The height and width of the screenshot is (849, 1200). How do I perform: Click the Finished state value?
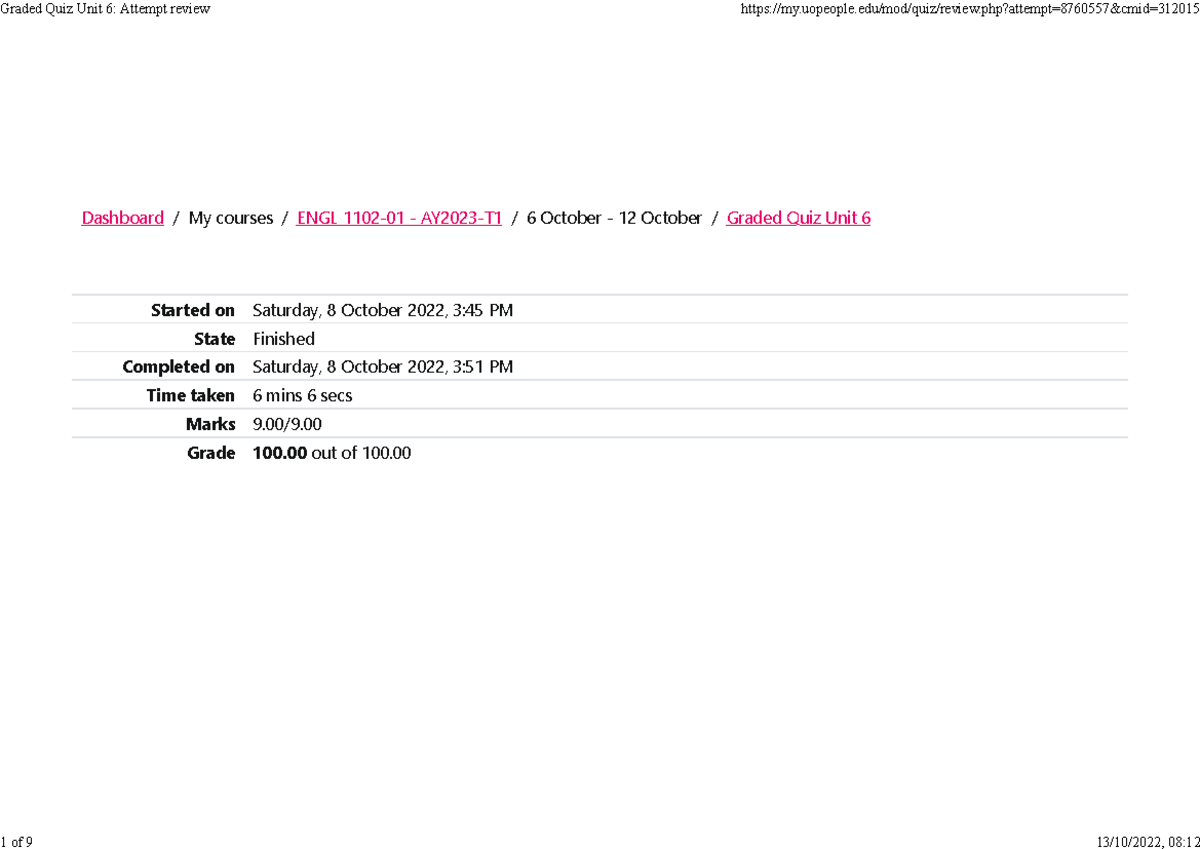(283, 338)
